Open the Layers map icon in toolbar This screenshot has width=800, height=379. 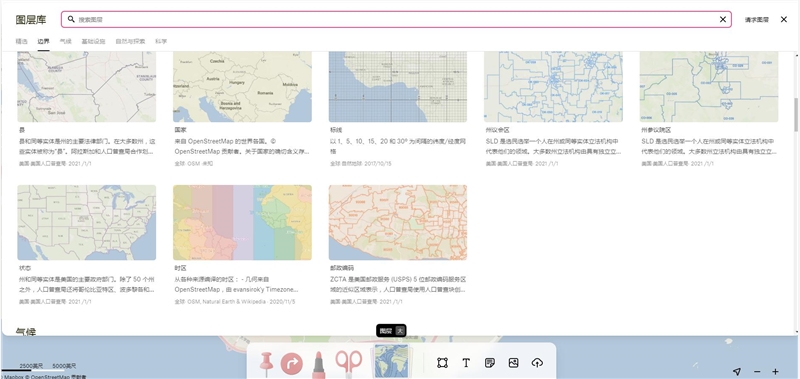click(x=392, y=361)
